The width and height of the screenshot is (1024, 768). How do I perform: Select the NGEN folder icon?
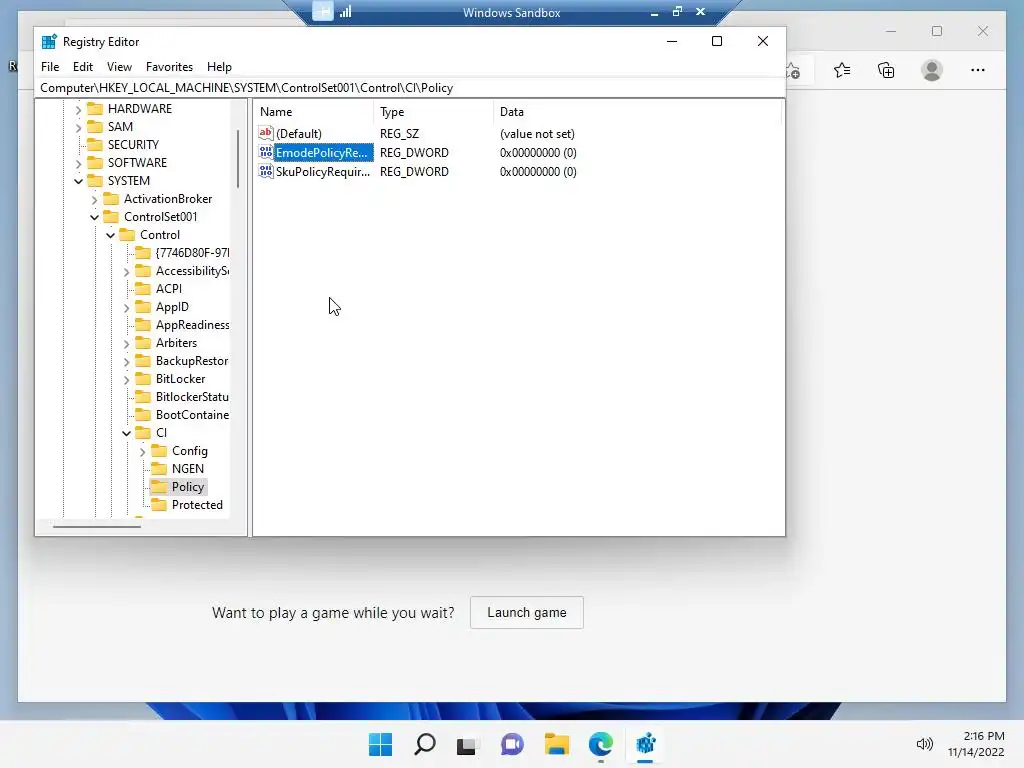[x=159, y=469]
